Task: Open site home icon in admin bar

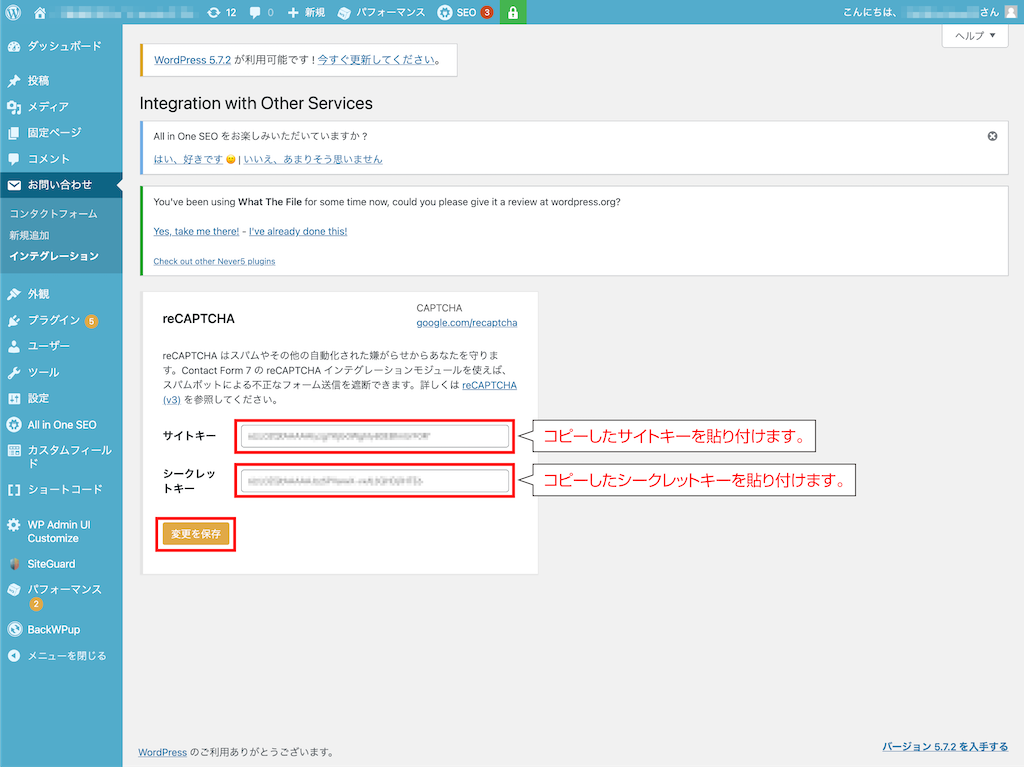Action: point(40,12)
